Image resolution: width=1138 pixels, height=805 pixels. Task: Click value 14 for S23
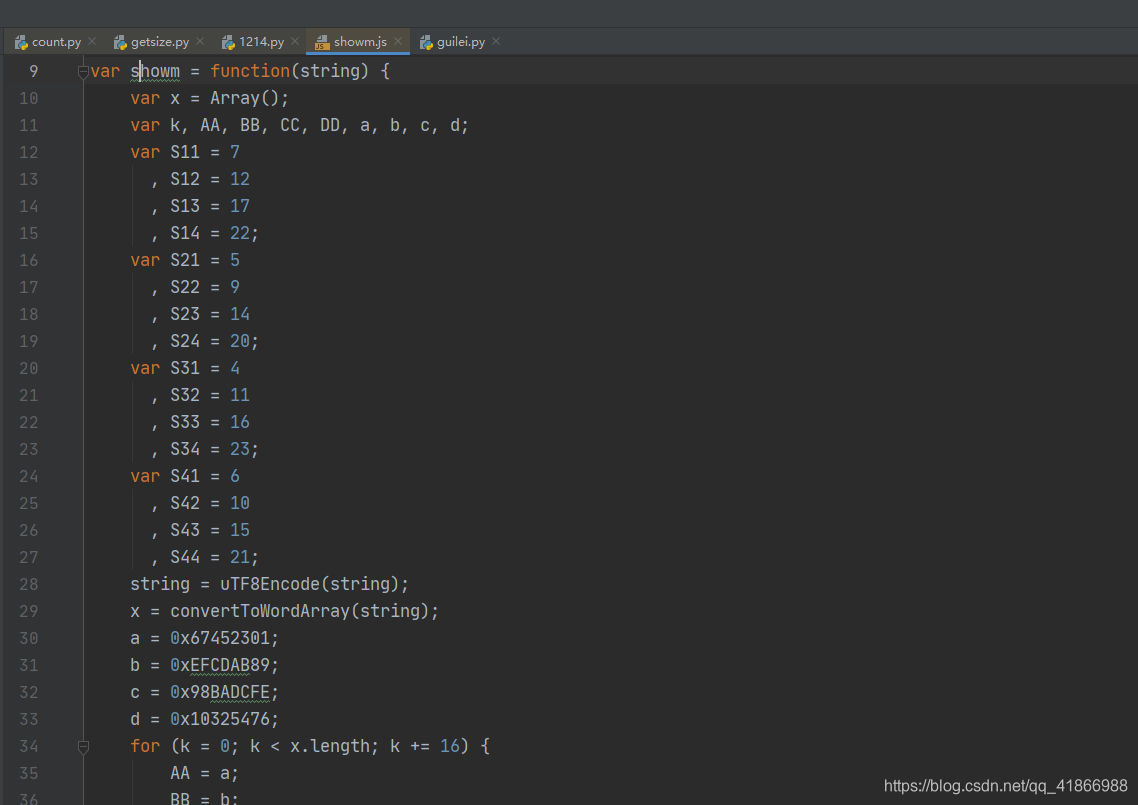coord(240,314)
